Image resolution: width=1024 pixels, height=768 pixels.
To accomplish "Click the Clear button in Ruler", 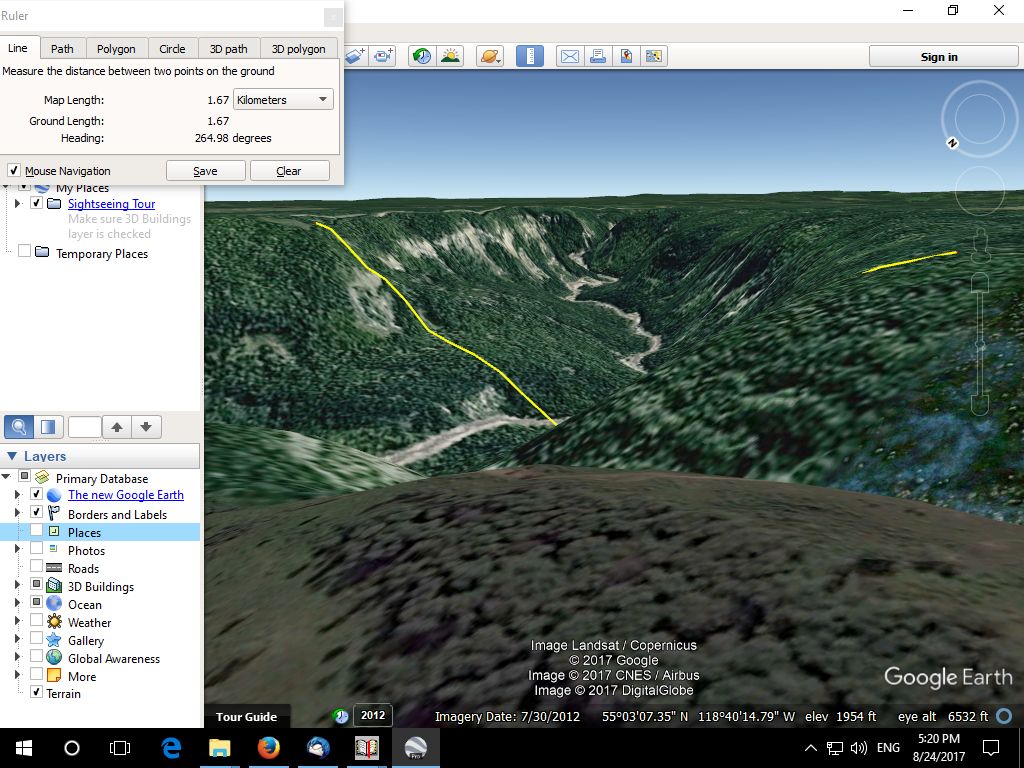I will [x=289, y=170].
